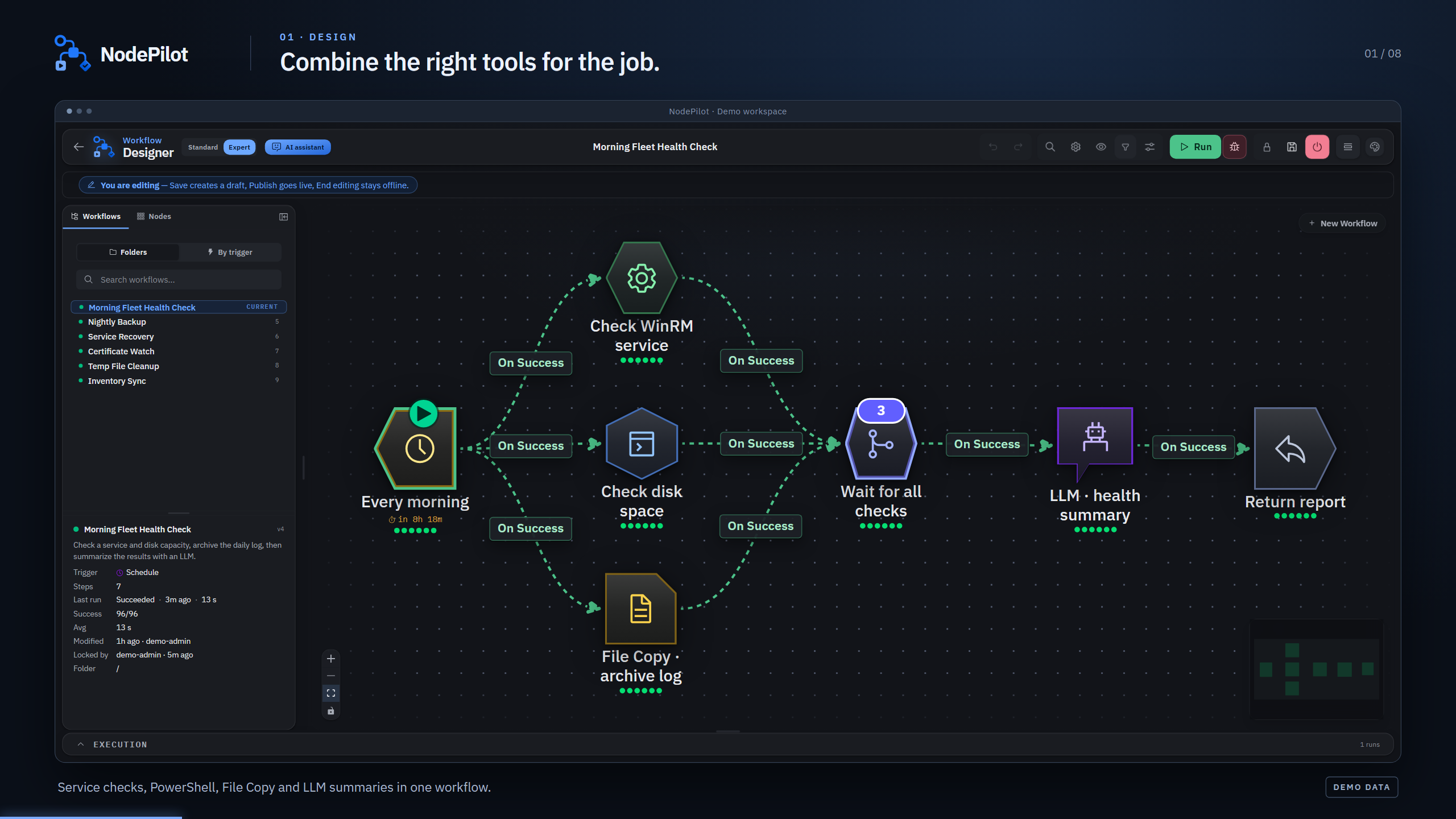Click New Workflow button
Viewport: 1456px width, 819px height.
click(1342, 224)
